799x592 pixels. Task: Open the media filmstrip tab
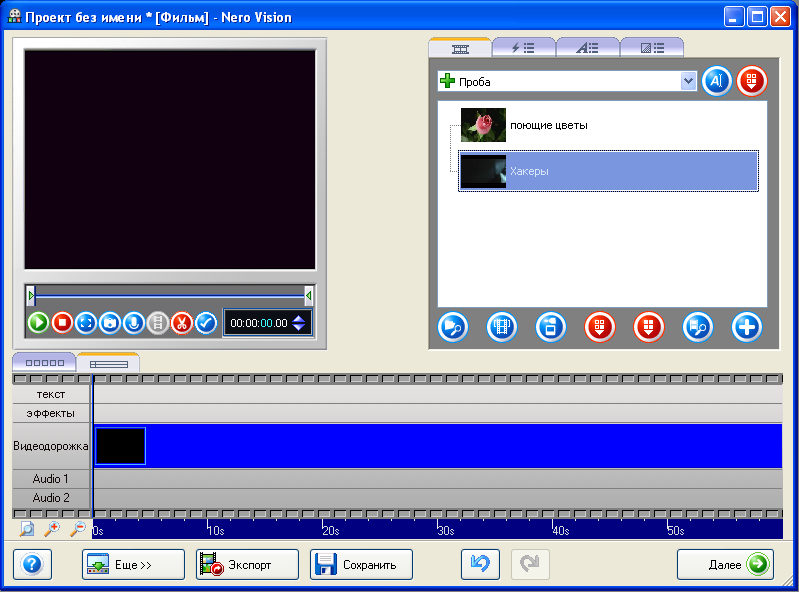coord(460,48)
